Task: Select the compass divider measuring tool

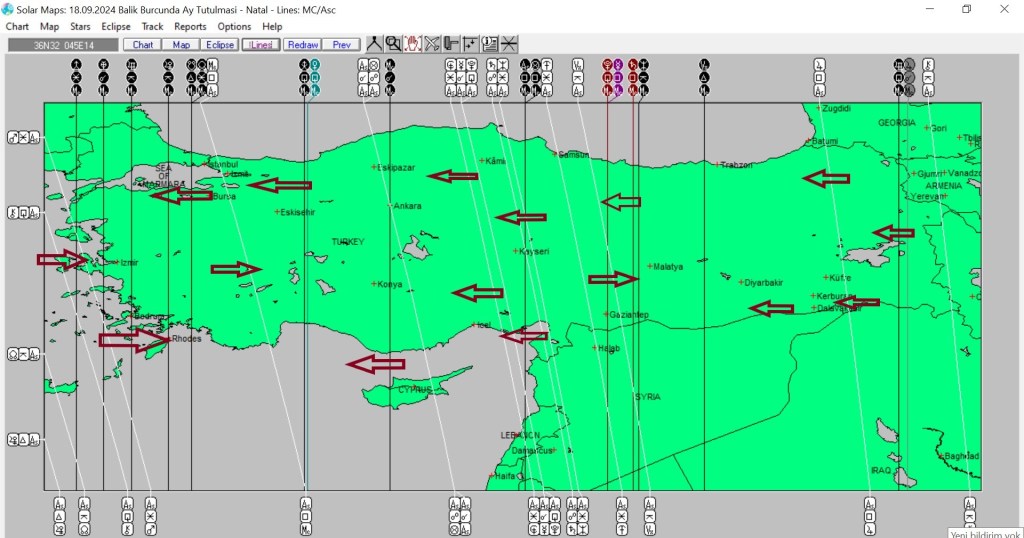Action: [374, 44]
